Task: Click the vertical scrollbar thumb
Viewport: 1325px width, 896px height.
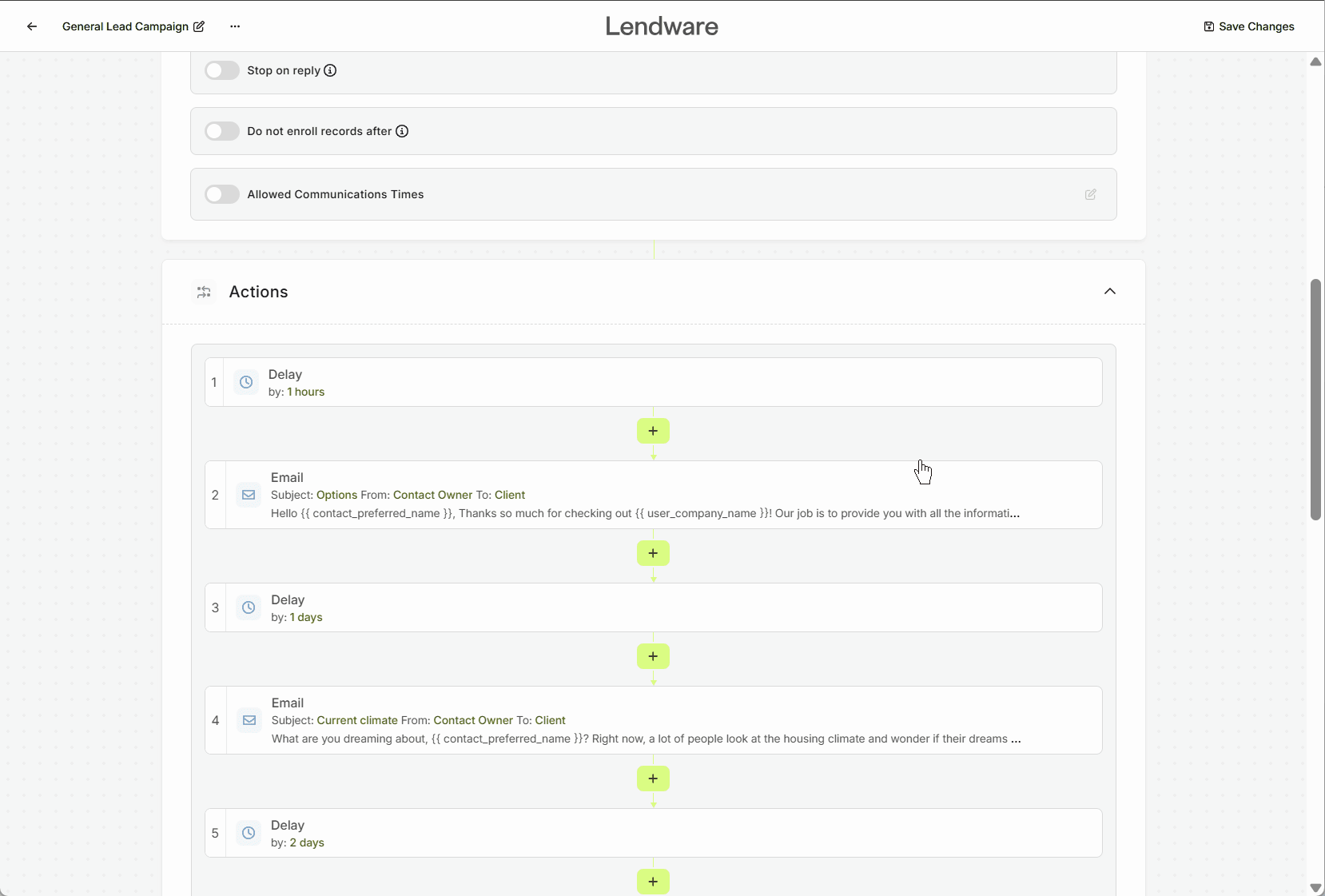Action: click(1315, 400)
